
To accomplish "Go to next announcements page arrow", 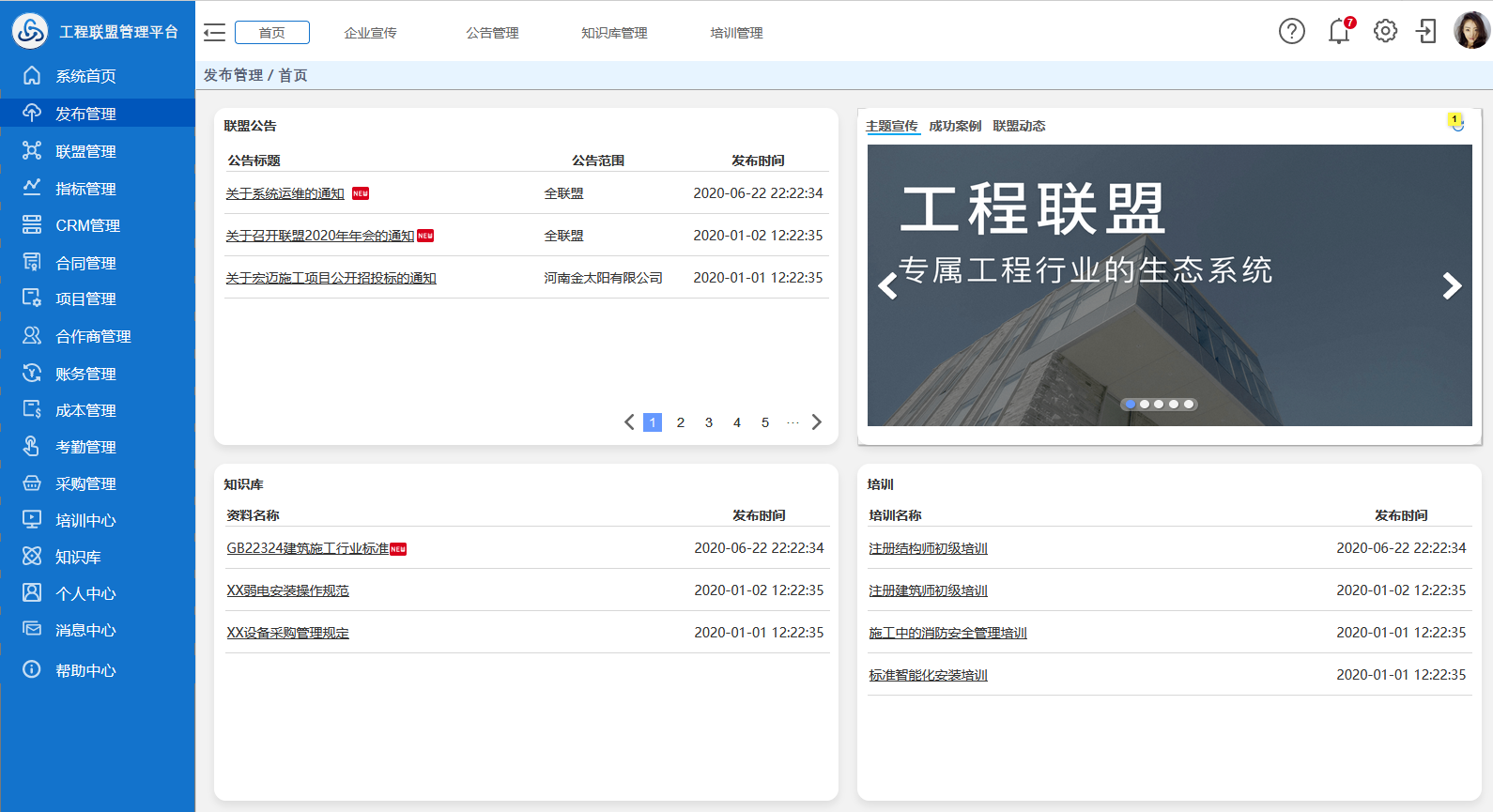I will point(817,422).
